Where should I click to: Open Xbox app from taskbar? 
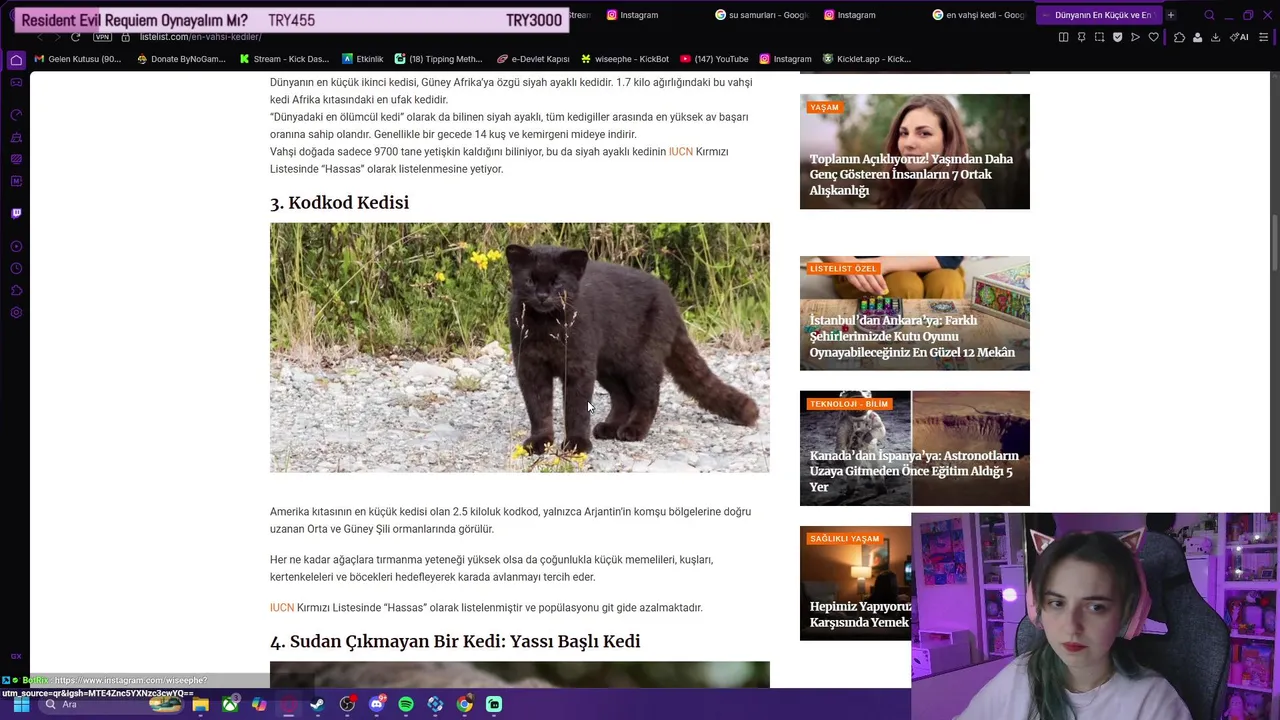[x=230, y=704]
